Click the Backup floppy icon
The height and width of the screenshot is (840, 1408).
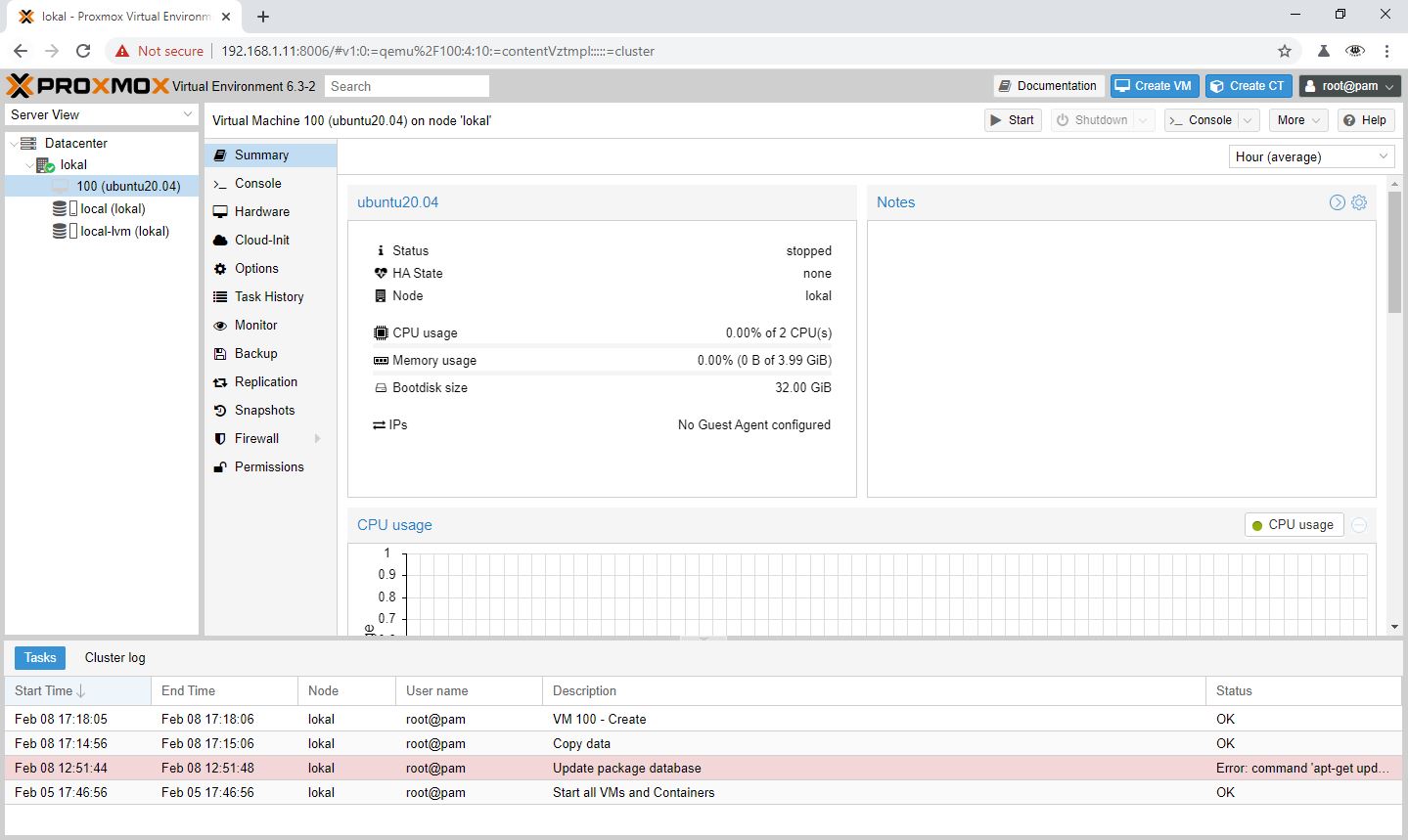point(220,354)
